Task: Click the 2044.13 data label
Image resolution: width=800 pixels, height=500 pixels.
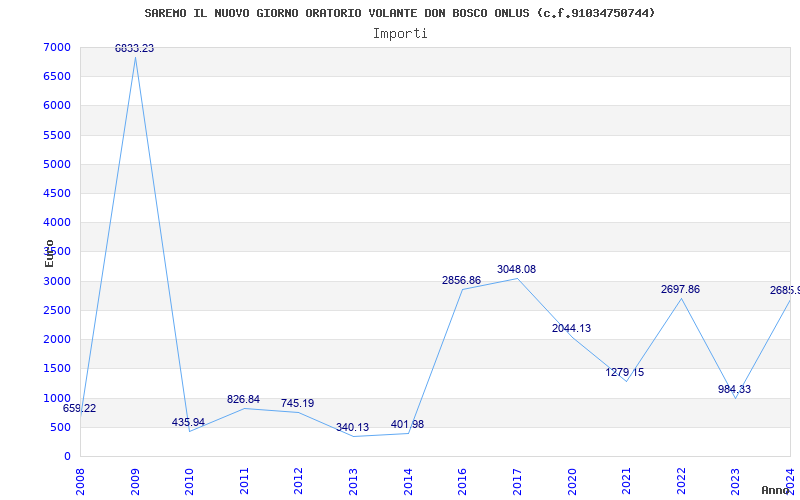Action: tap(571, 329)
